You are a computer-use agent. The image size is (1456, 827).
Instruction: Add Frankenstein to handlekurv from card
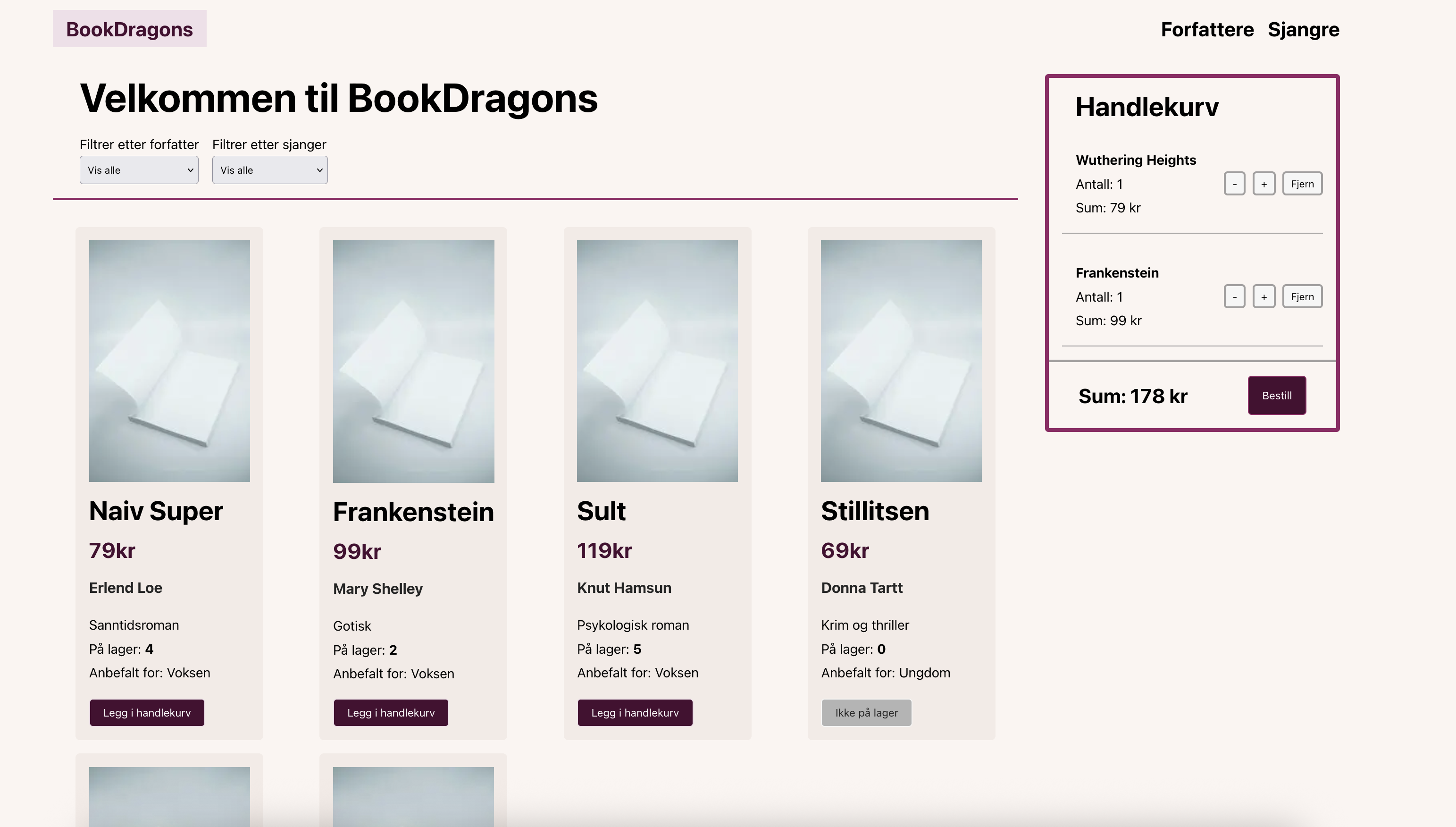[391, 712]
